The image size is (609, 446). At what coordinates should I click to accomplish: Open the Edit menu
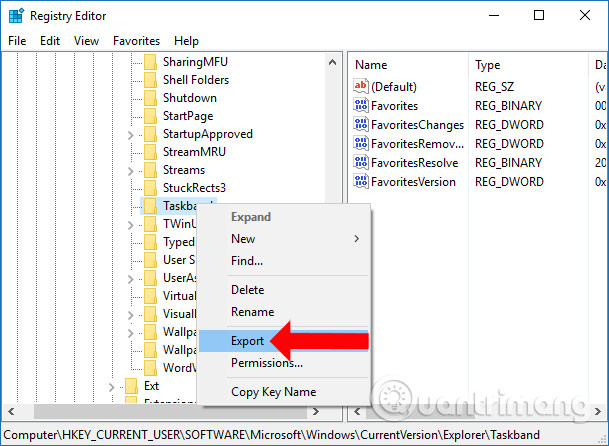coord(50,41)
